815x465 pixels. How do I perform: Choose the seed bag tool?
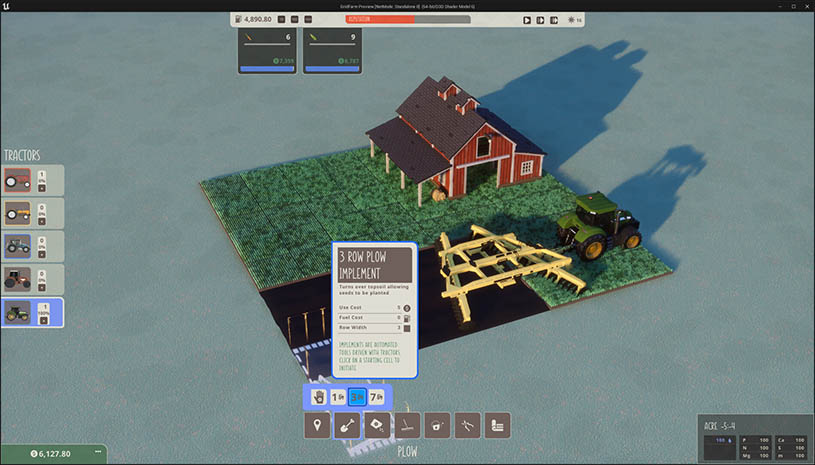tap(377, 426)
